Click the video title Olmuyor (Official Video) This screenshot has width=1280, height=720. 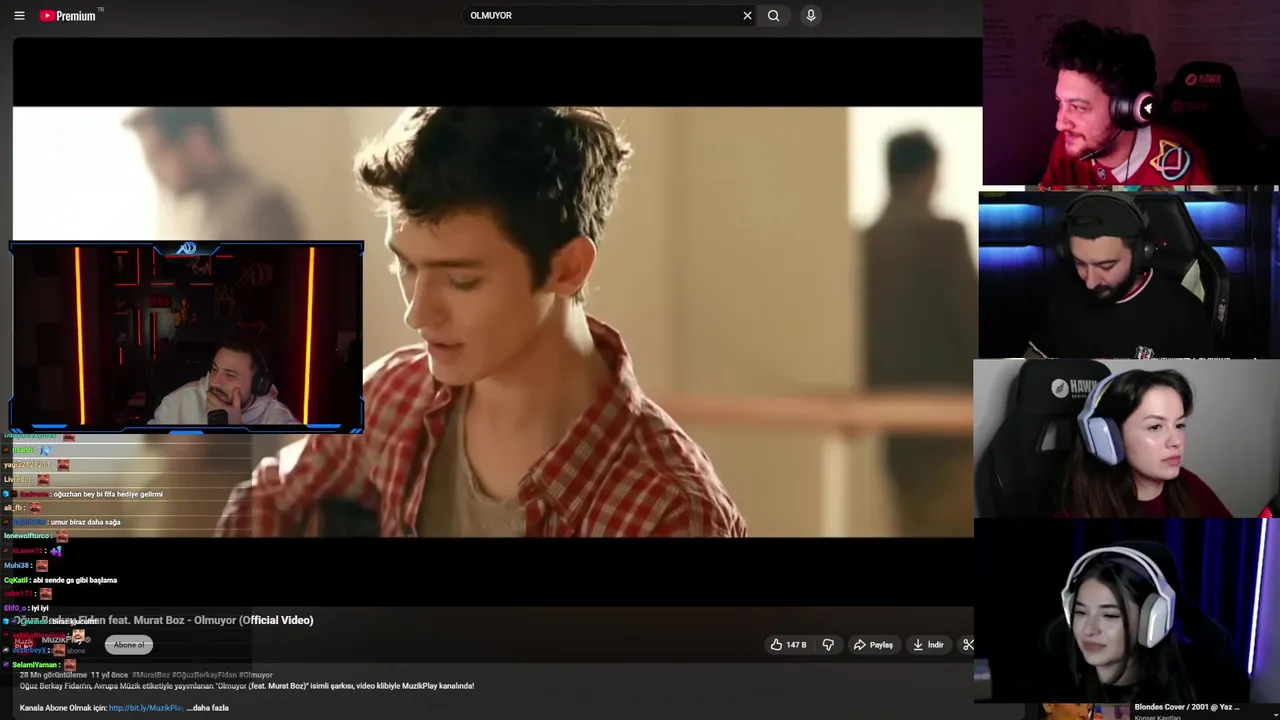point(163,620)
